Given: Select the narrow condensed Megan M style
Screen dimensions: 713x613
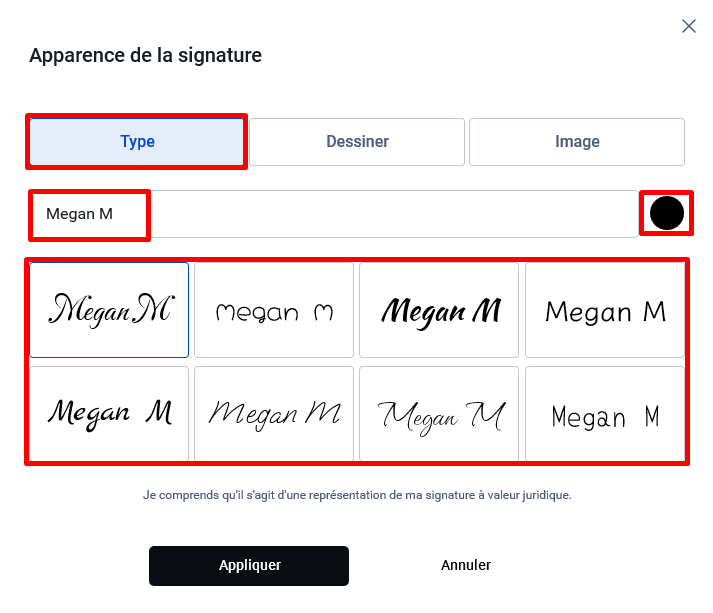Looking at the screenshot, I should pos(605,414).
